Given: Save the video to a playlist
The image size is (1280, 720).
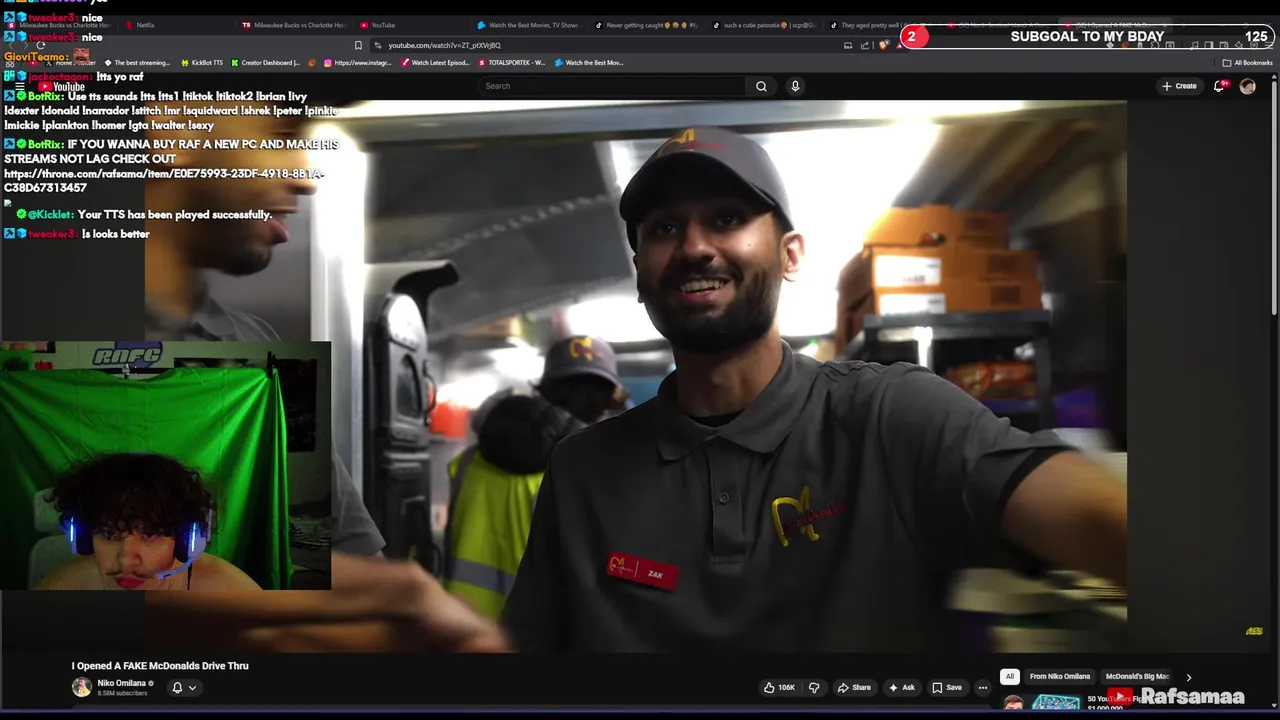Looking at the screenshot, I should click(947, 687).
